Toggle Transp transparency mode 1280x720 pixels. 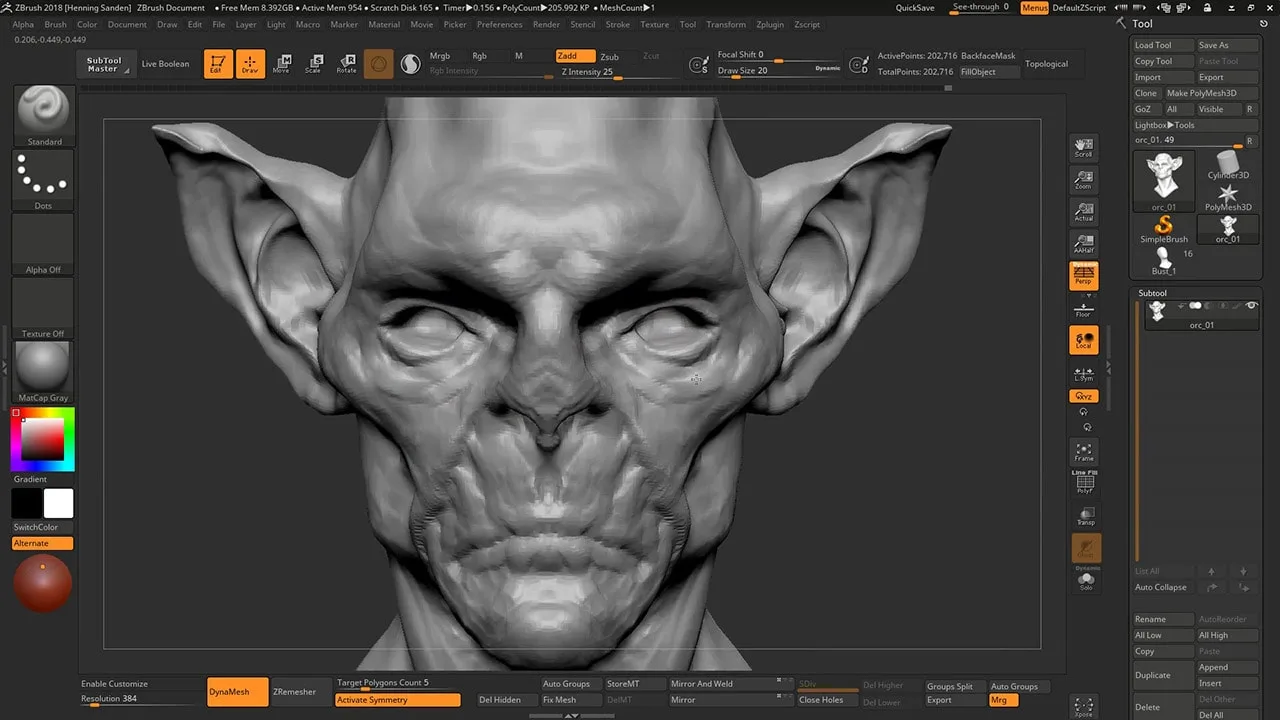(1084, 515)
